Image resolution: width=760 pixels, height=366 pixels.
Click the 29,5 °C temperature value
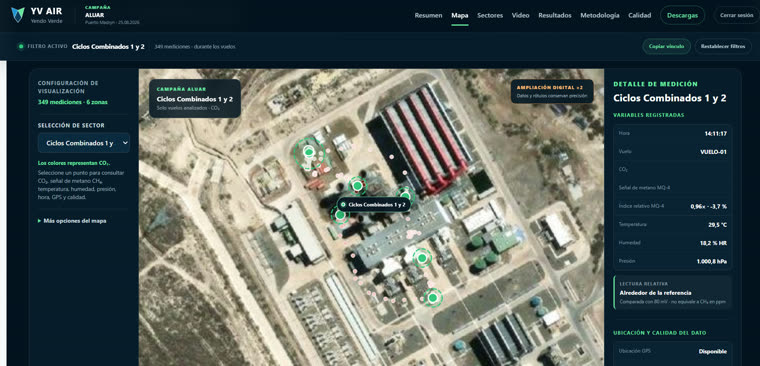tap(716, 225)
